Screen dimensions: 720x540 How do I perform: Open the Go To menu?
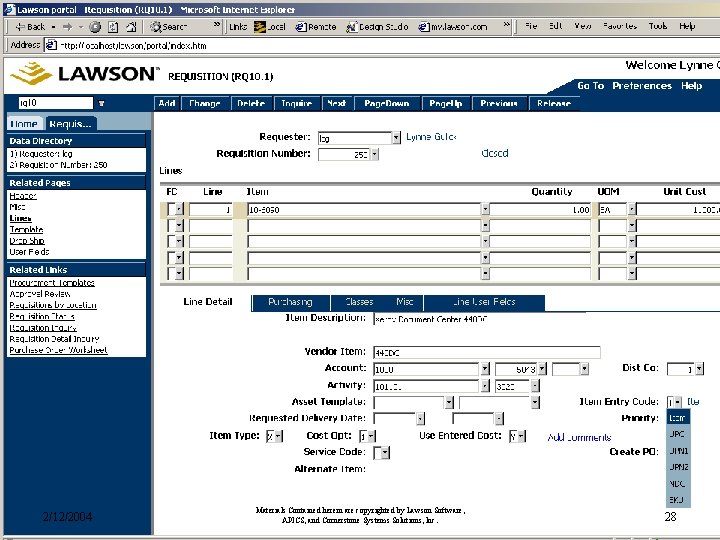(x=591, y=86)
